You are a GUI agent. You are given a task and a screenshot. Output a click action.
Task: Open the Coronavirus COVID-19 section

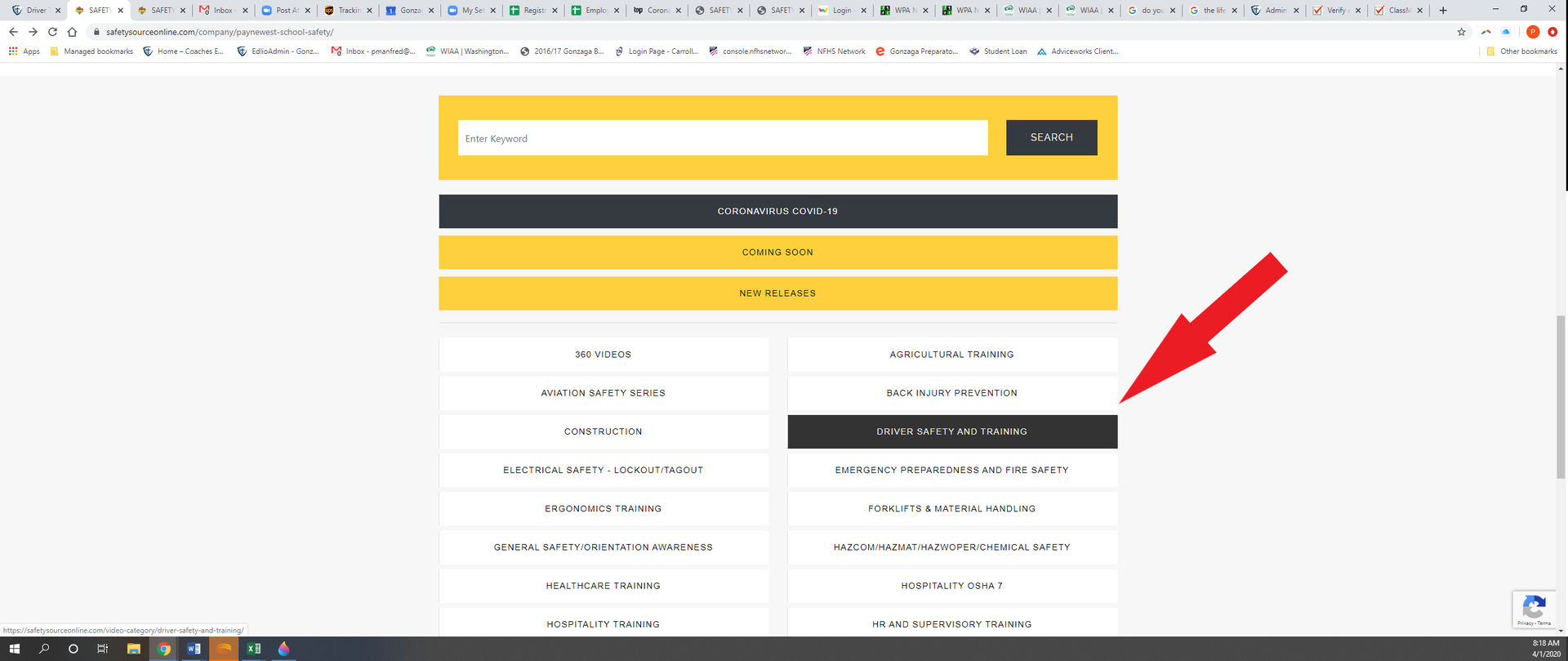click(x=777, y=211)
